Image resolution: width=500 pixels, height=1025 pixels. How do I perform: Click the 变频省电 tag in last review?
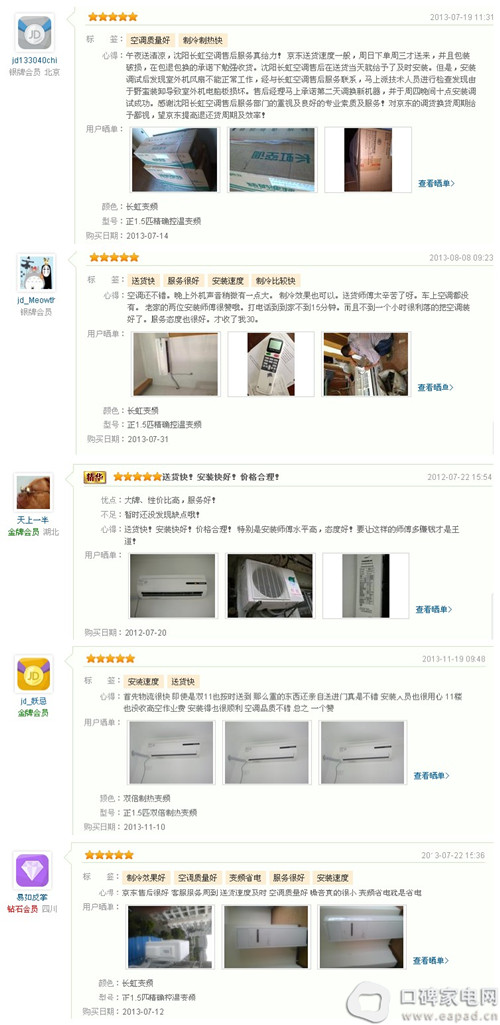pyautogui.click(x=244, y=878)
